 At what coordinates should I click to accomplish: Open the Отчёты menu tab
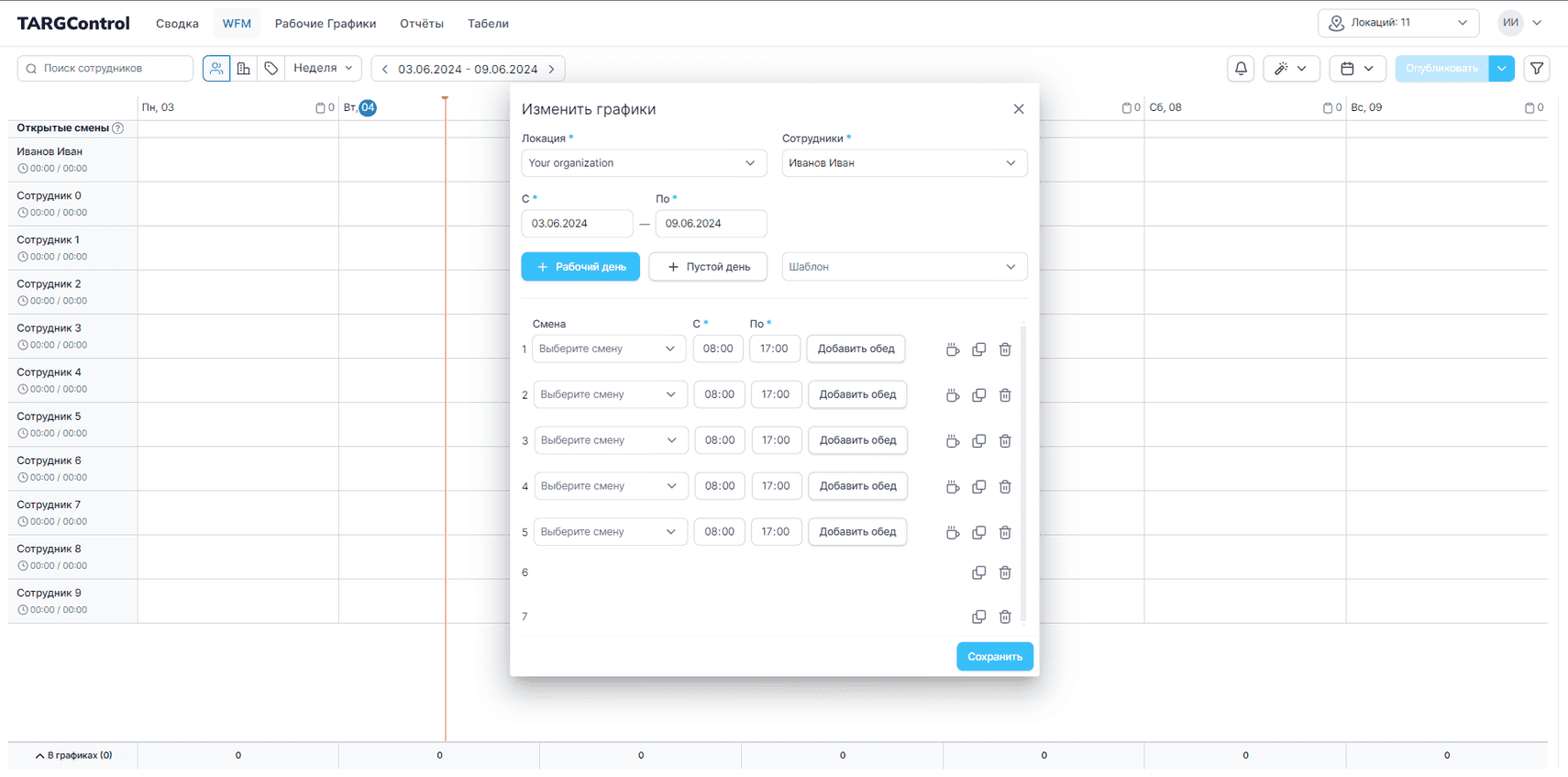422,24
